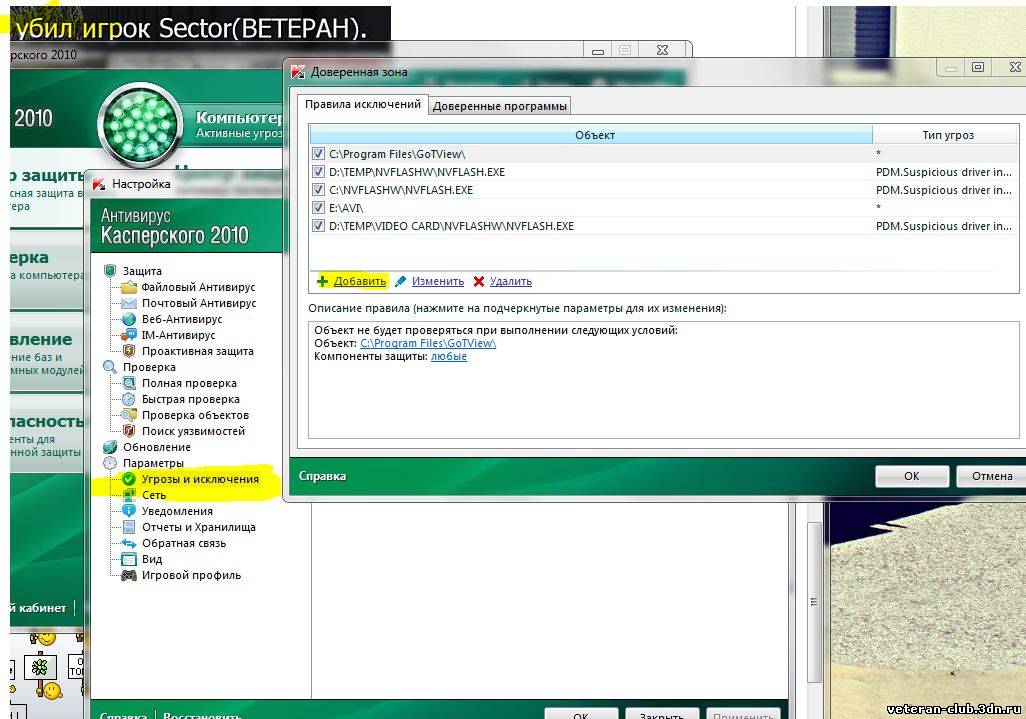Select the C:\NVFLASHW\NVFLASH.EXE row text

(x=400, y=190)
